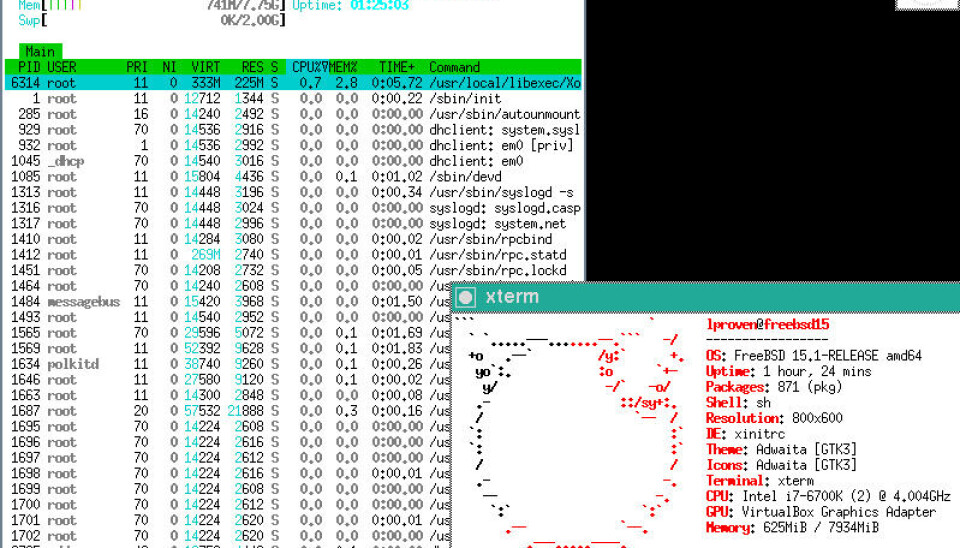
Task: Select process row with PID 1569
Action: tap(228, 348)
